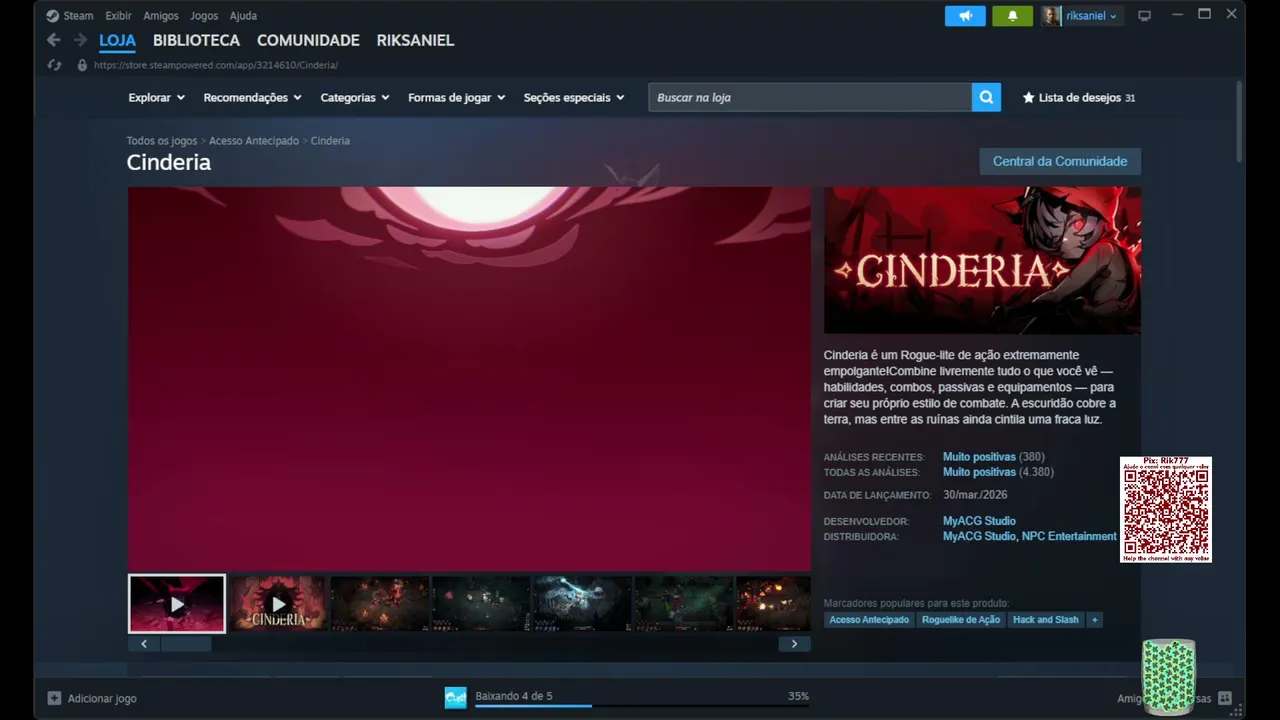Open developer MyACG Studio link
1280x720 pixels.
tap(979, 521)
